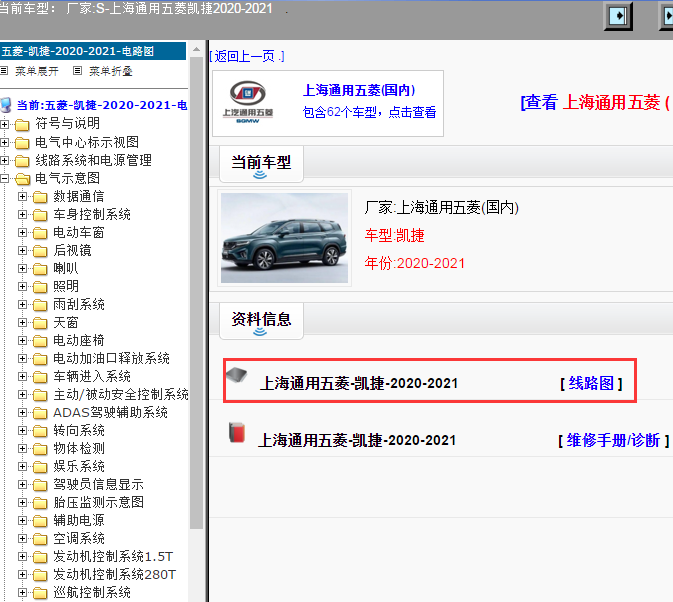Open 当前:五菱-凯捷-2020-2021 root node
Screen dimensions: 673x602
click(102, 105)
